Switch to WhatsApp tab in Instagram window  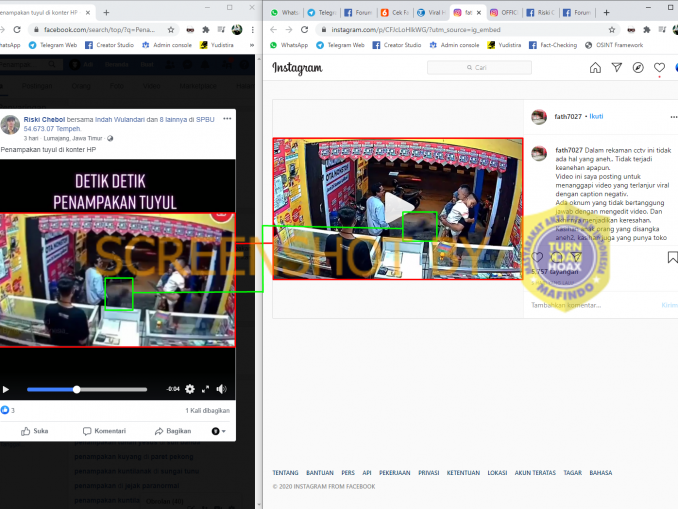pyautogui.click(x=284, y=13)
